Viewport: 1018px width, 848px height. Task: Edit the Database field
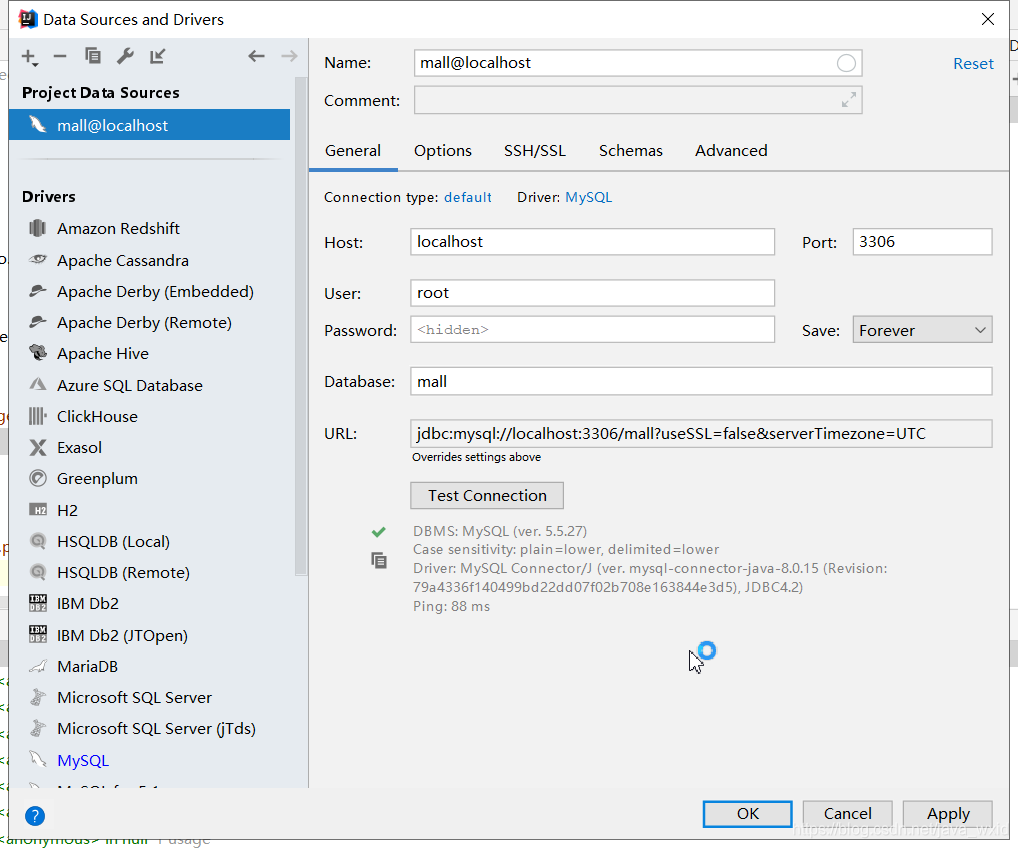coord(701,381)
